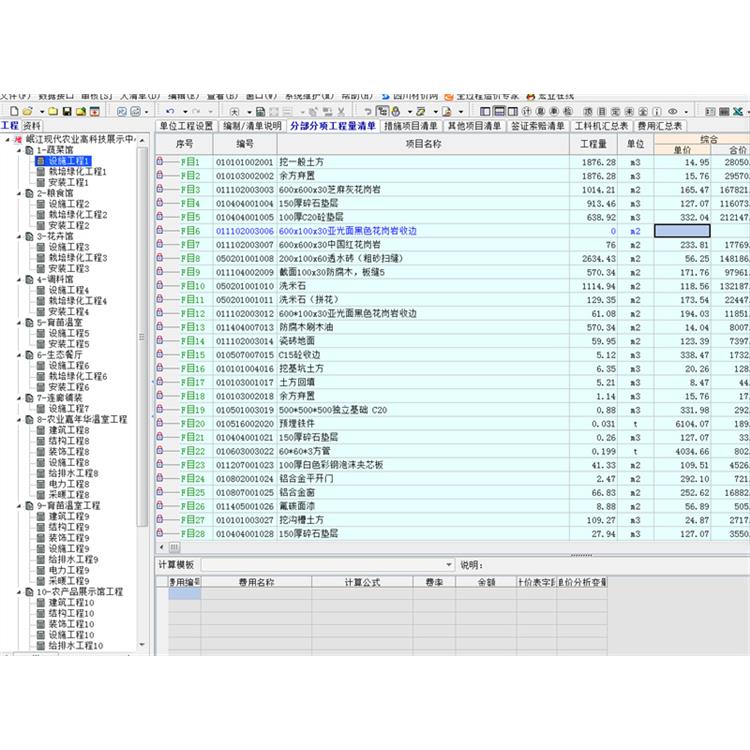Collapse the 10-农产品展示馆工程 node
Viewport: 750px width, 750px height.
pos(19,592)
